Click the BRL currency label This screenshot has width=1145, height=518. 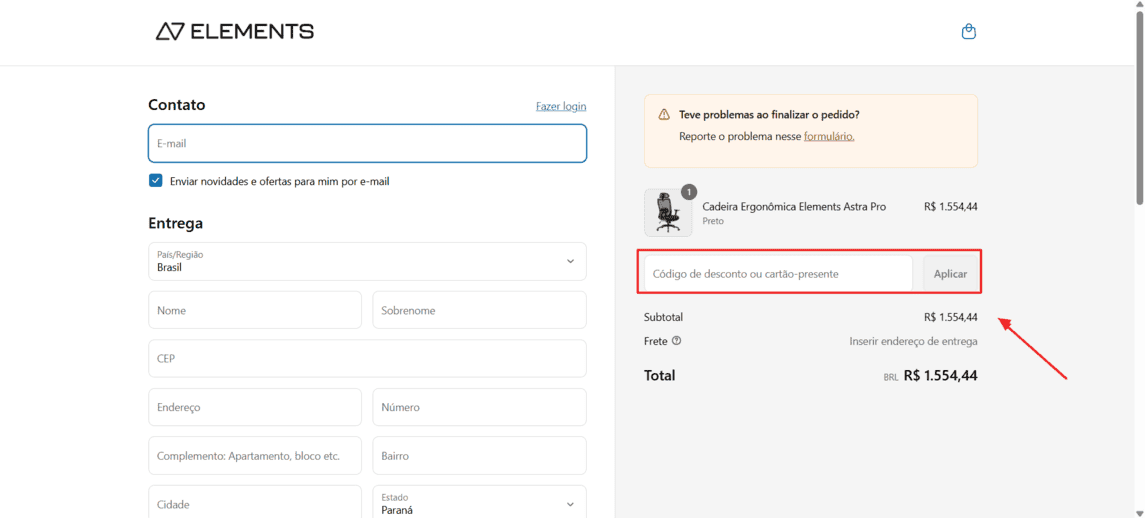pyautogui.click(x=891, y=378)
